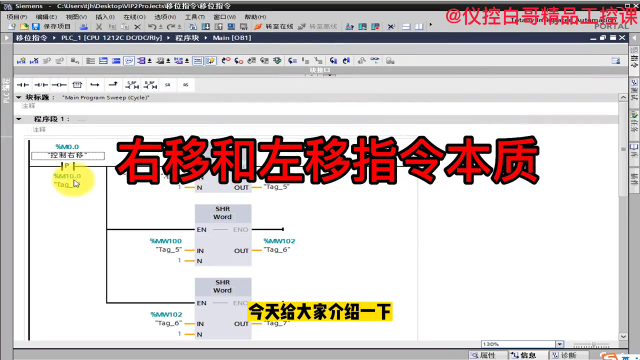Viewport: 640px width, 360px height.
Task: Click the cut scissors icon
Action: coord(99,27)
